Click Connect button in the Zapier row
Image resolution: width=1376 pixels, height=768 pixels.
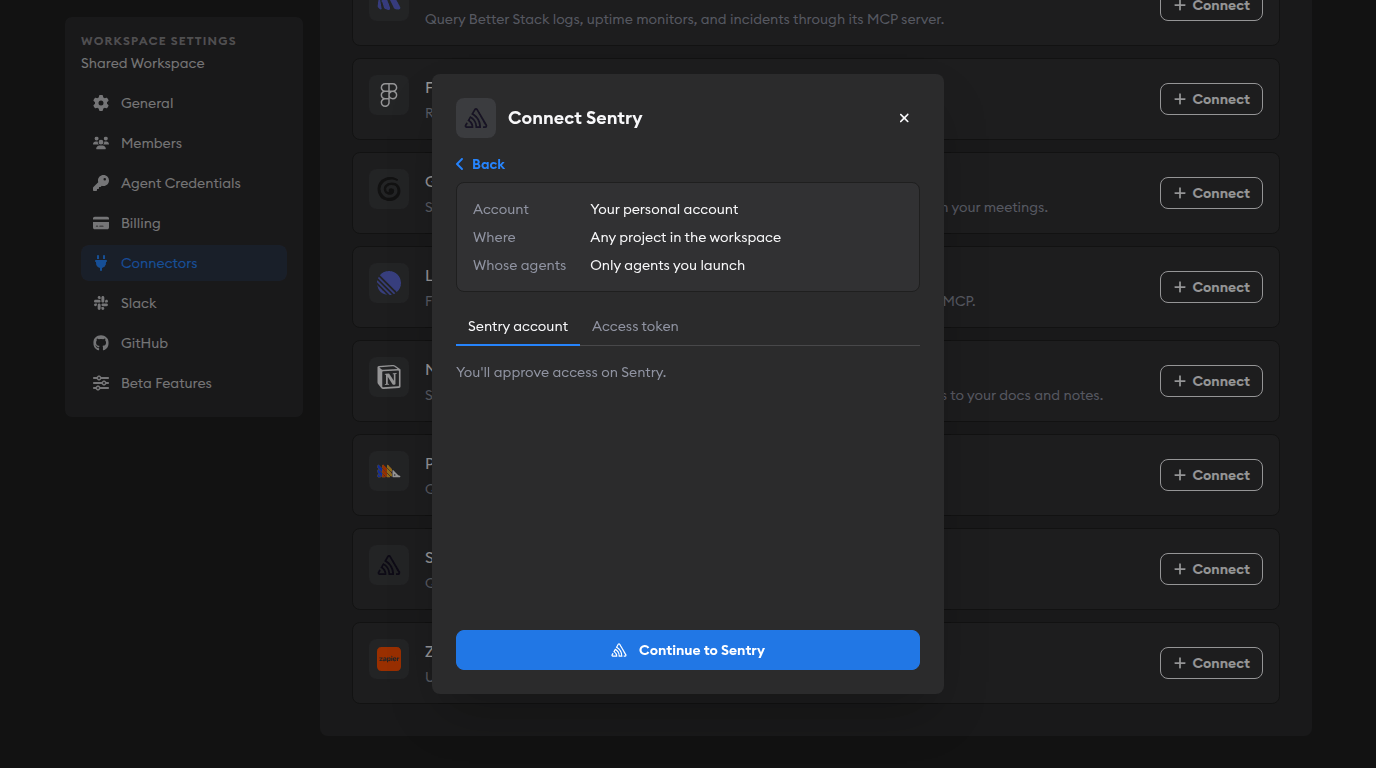click(x=1211, y=663)
